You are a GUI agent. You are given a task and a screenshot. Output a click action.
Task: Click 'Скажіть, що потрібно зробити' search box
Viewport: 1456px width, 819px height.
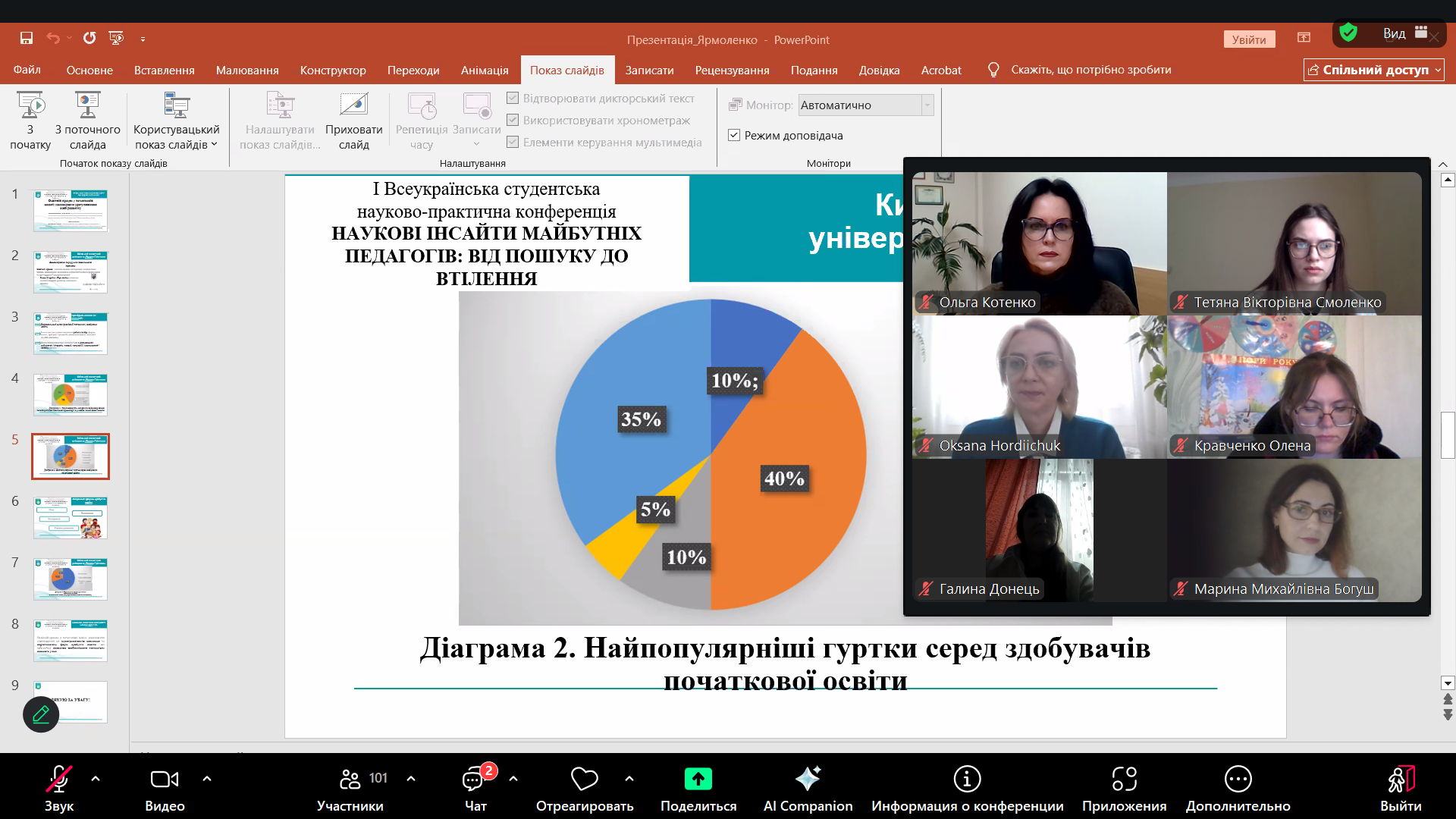(1090, 70)
